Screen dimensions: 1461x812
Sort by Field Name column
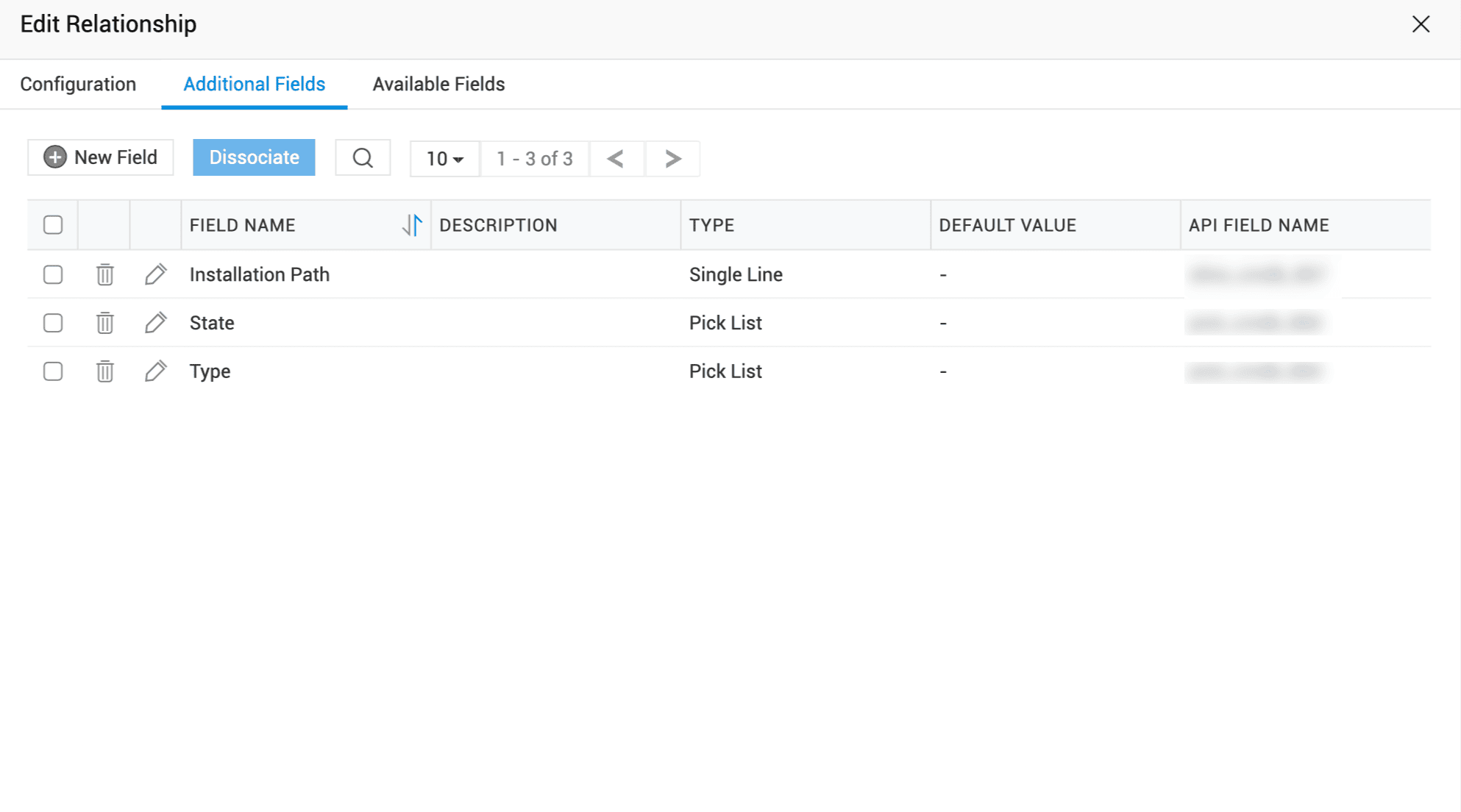[412, 225]
